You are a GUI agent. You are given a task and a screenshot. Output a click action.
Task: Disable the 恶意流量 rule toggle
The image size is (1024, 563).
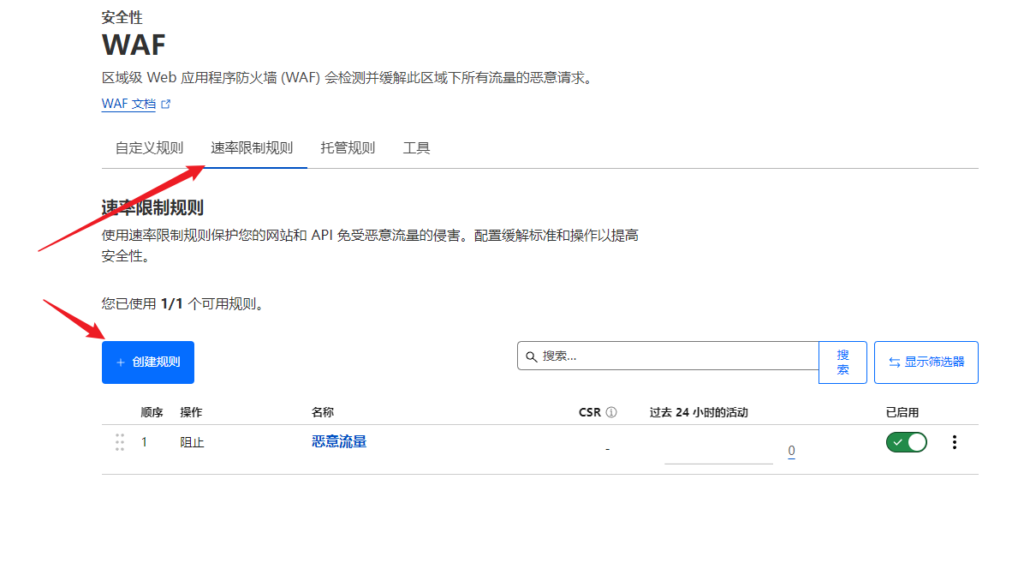(906, 442)
